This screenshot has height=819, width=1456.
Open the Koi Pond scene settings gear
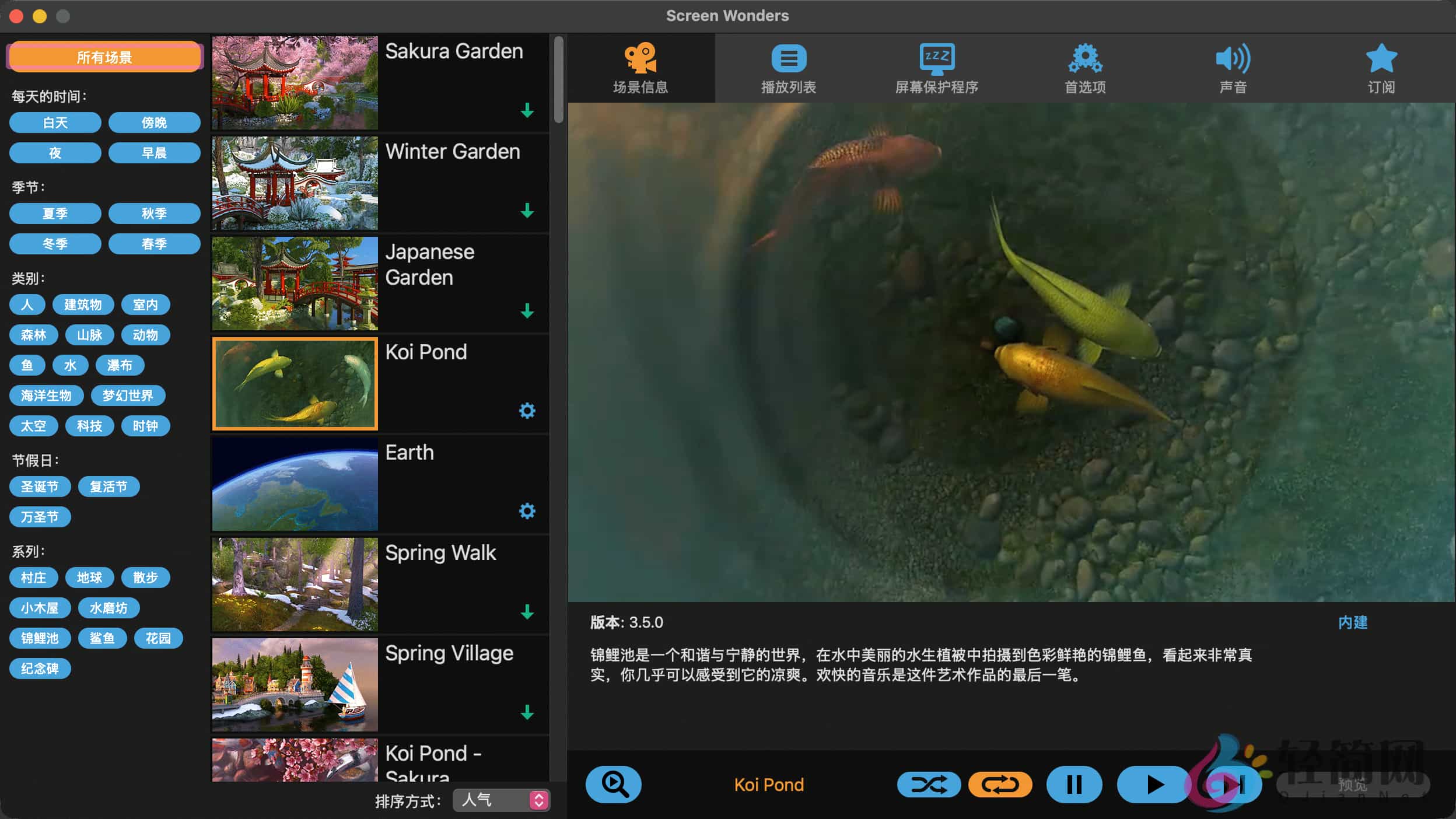point(527,411)
